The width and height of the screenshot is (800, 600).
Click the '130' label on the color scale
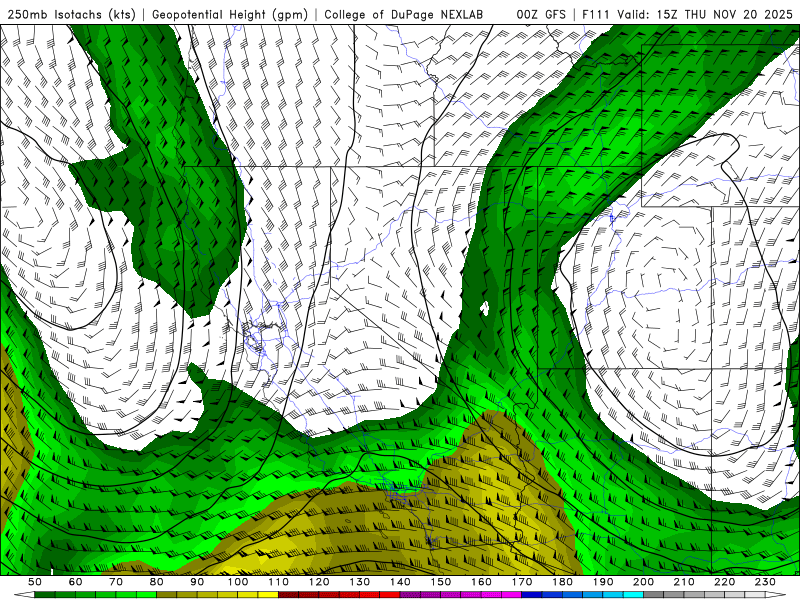click(x=359, y=582)
